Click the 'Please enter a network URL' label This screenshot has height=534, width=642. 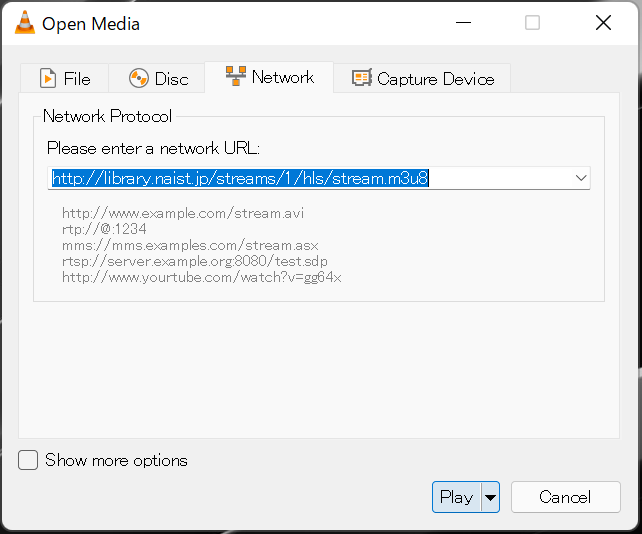point(153,148)
